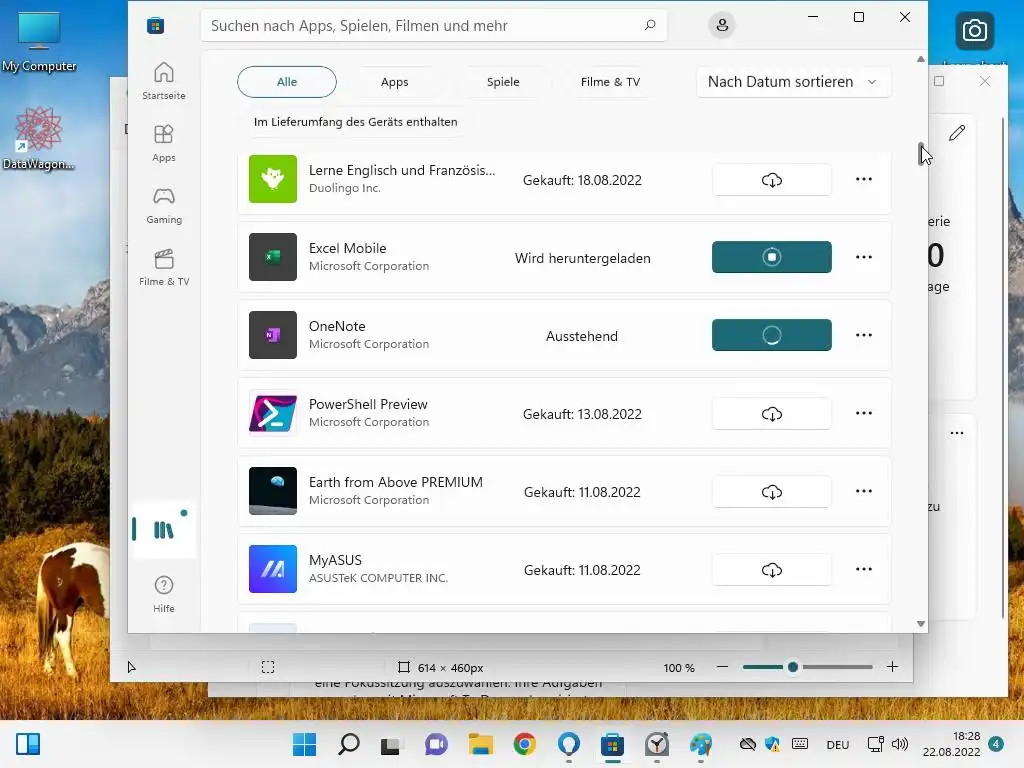This screenshot has height=768, width=1024.
Task: Select the Spiele filter tab
Action: pos(503,82)
